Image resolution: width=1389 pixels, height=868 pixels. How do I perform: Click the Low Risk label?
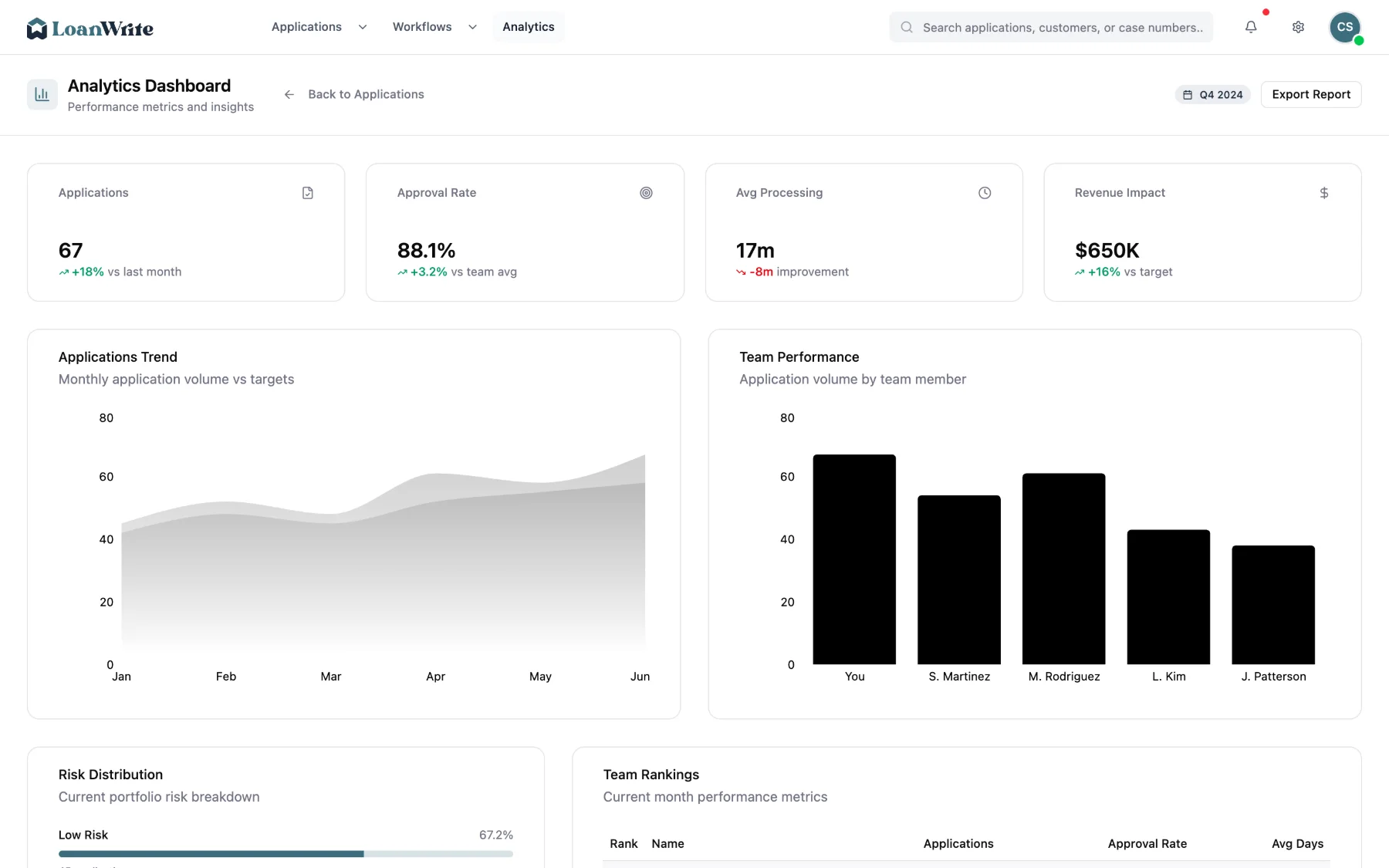point(83,835)
